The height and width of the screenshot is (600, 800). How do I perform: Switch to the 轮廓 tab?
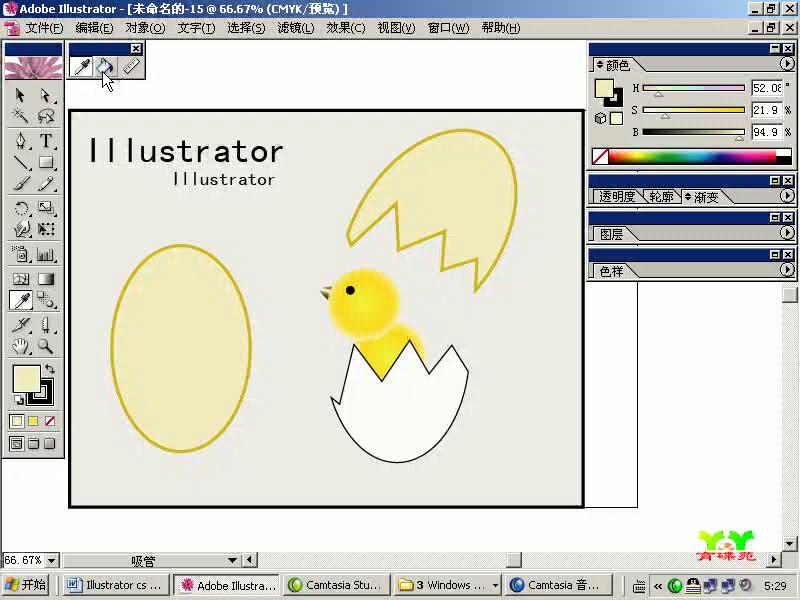tap(661, 196)
